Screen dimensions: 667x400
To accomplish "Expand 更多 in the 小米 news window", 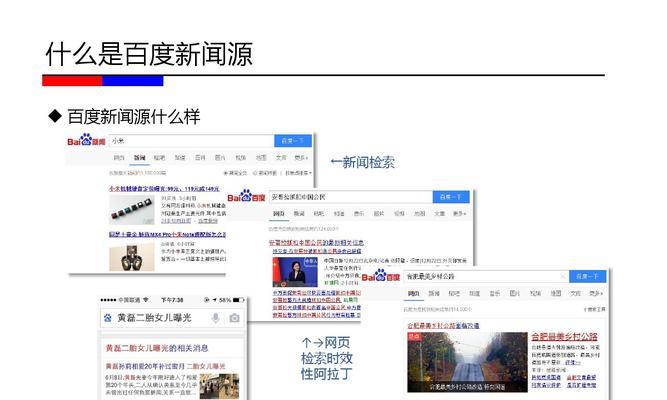I will 301,157.
